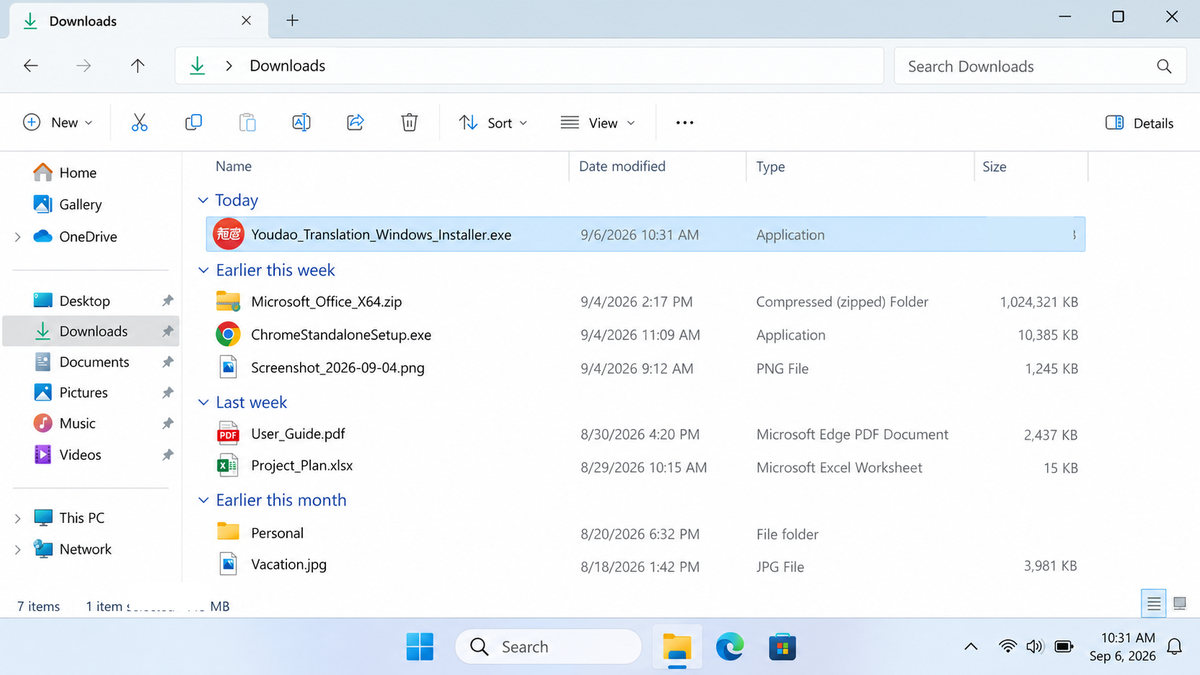Viewport: 1200px width, 675px height.
Task: Click the Downloads breadcrumb in address bar
Action: [287, 66]
